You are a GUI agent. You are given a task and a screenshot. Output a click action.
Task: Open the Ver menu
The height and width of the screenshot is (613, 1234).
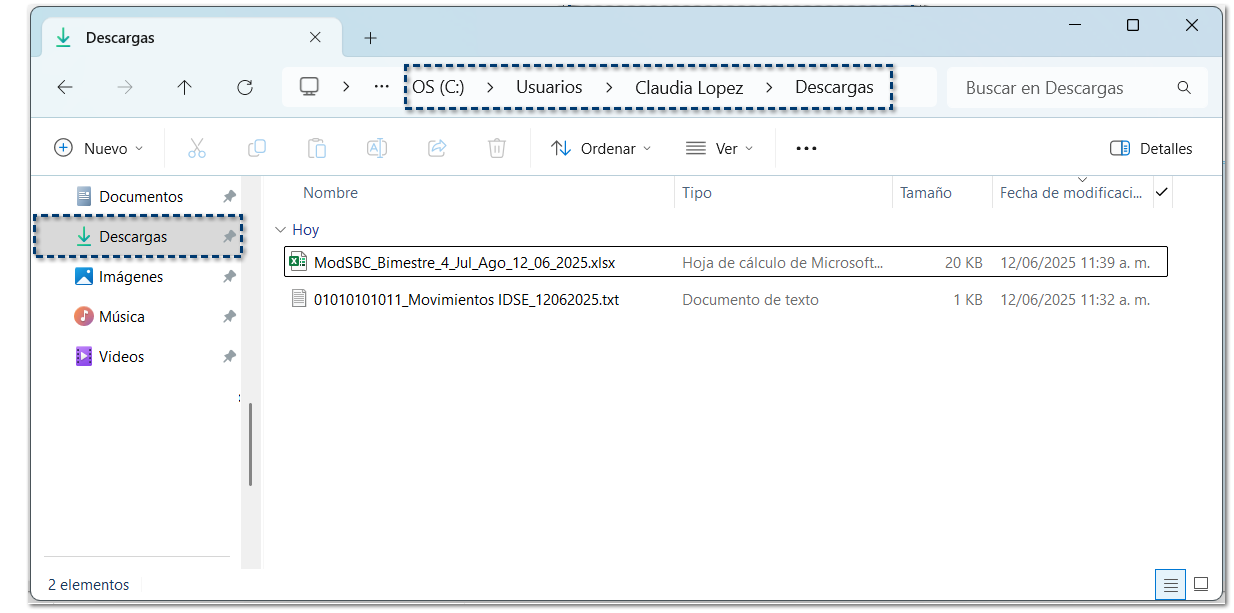[x=719, y=148]
